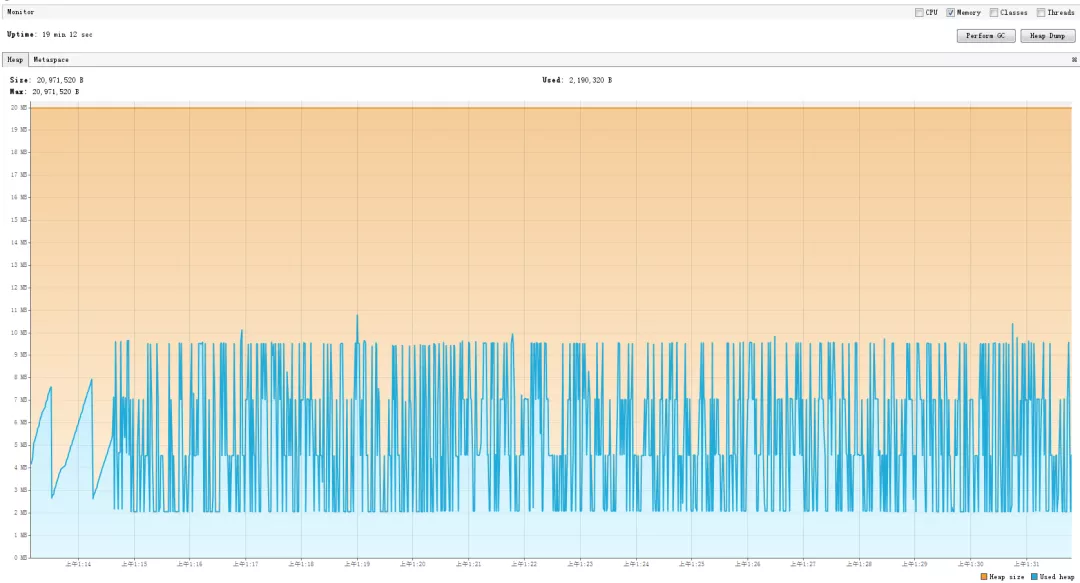Enable the Threads checkbox

point(1041,12)
